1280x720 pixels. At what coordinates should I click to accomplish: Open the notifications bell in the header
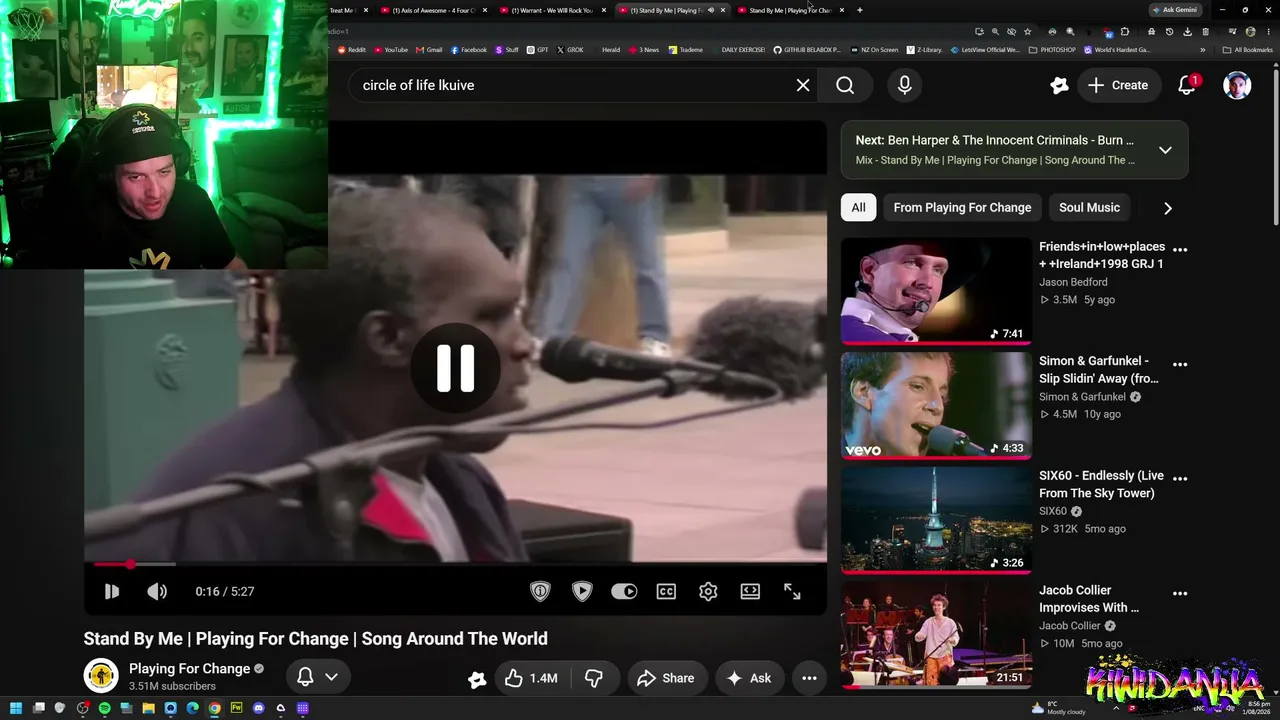coord(1187,85)
